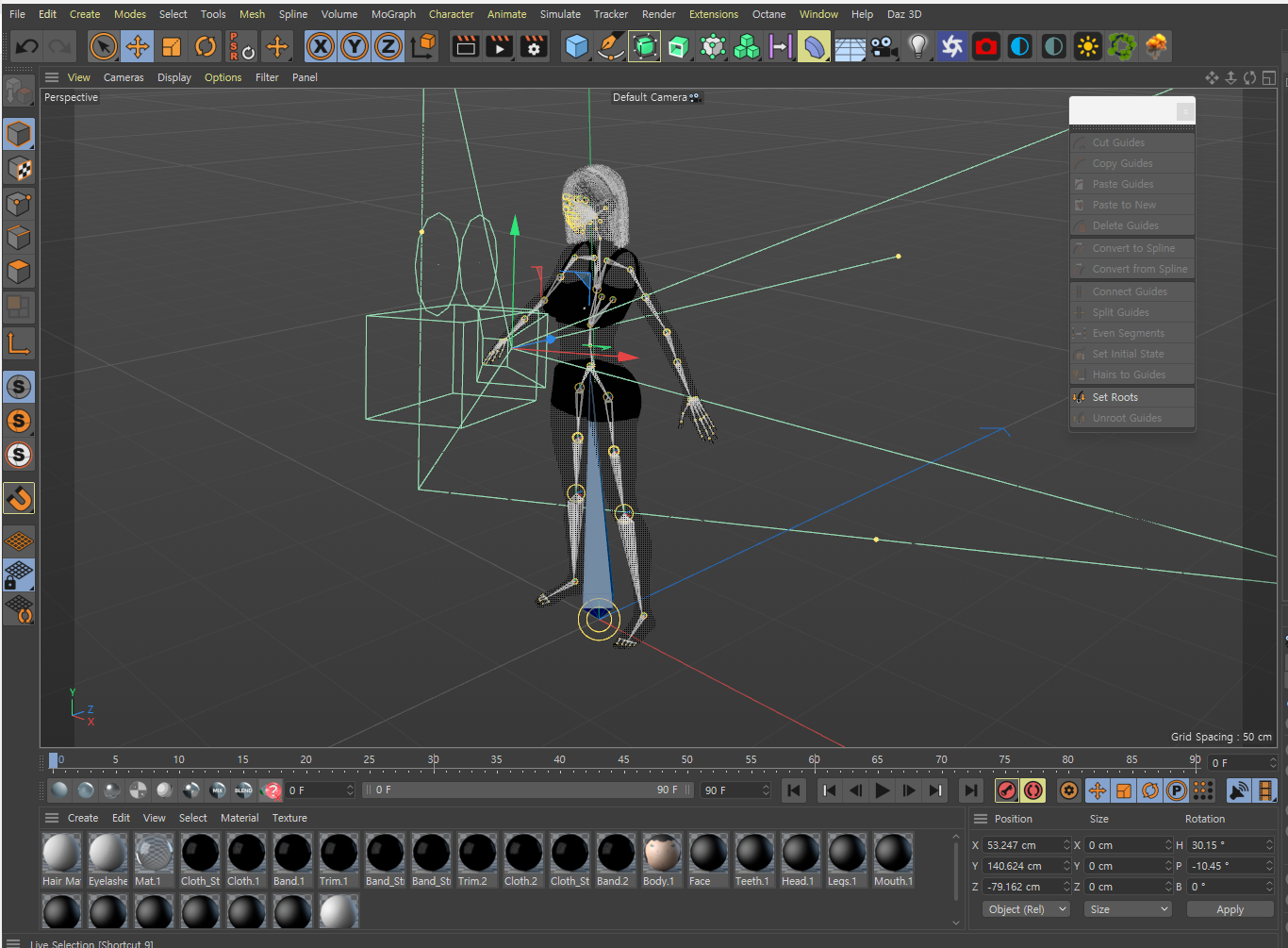
Task: Open the viewport Filter menu
Action: [267, 77]
